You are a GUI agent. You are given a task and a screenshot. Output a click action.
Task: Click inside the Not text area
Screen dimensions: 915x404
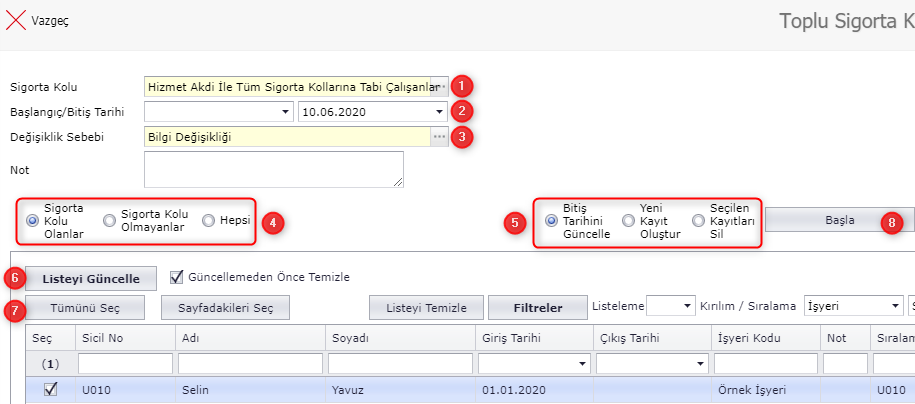[x=273, y=169]
